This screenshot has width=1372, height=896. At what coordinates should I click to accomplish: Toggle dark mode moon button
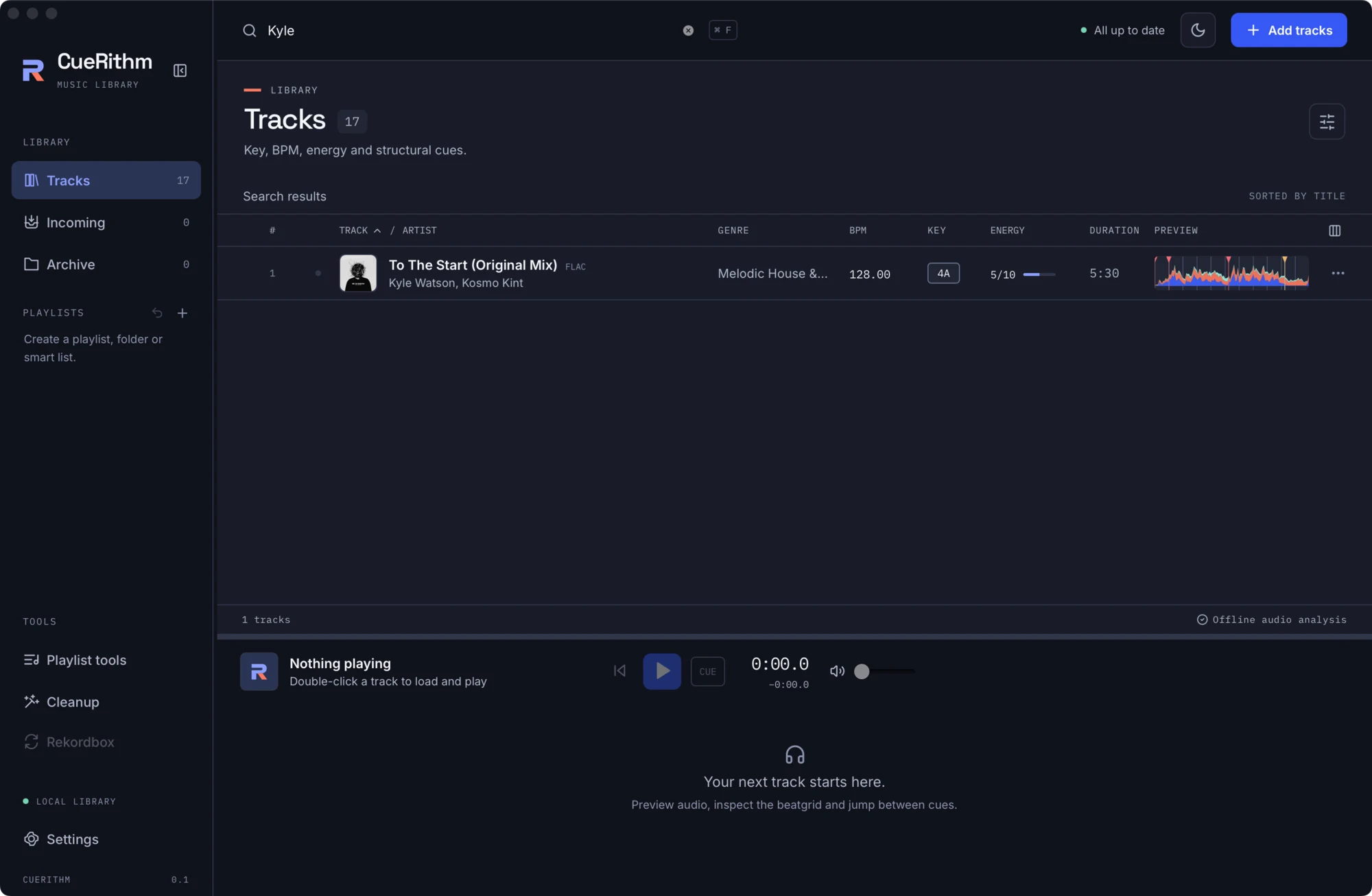pos(1198,30)
